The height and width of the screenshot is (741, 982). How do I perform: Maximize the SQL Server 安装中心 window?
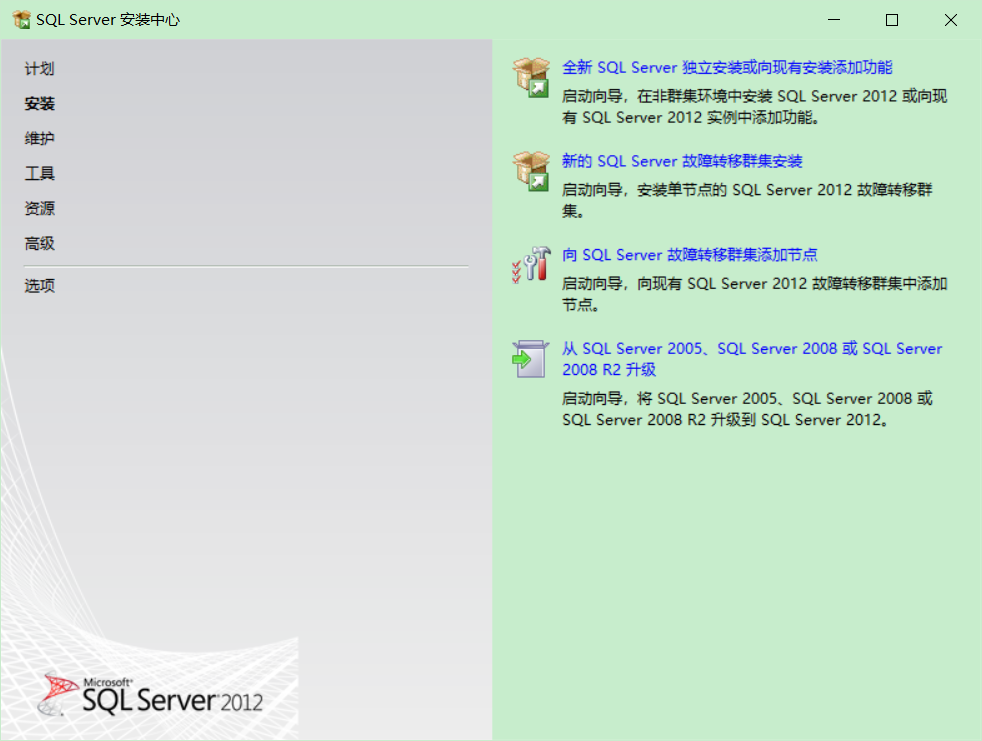pos(892,20)
